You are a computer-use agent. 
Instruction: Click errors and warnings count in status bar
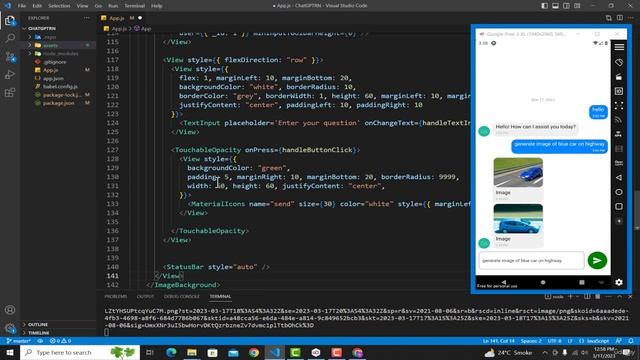60,341
